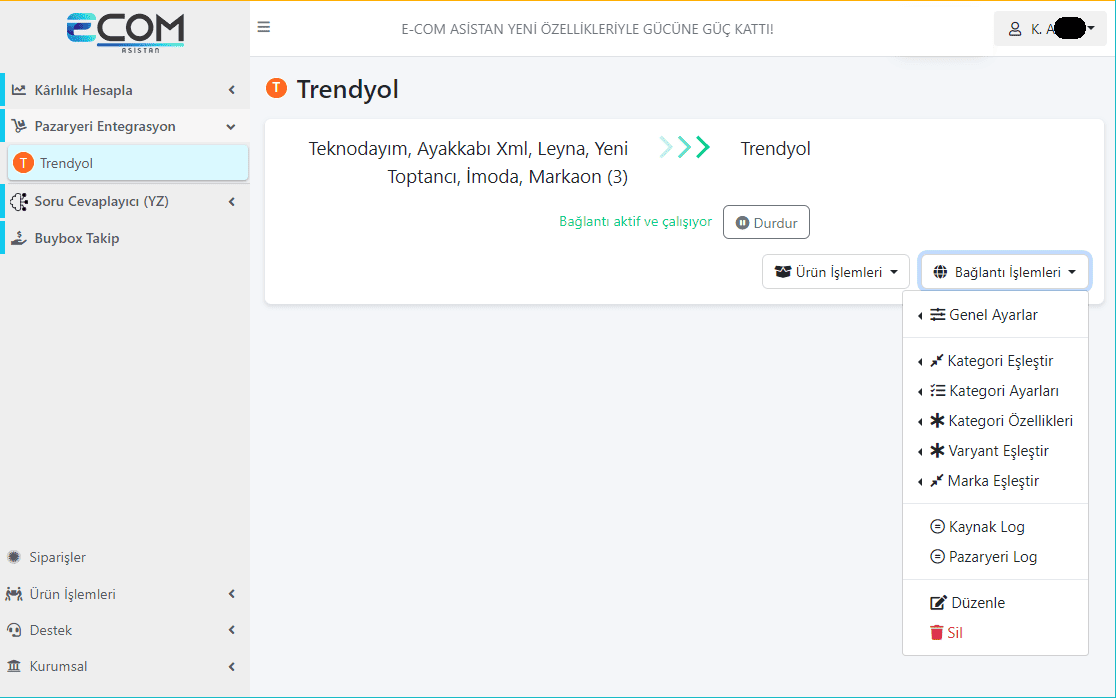1116x698 pixels.
Task: Click the Buybox Takip hand icon
Action: click(19, 238)
